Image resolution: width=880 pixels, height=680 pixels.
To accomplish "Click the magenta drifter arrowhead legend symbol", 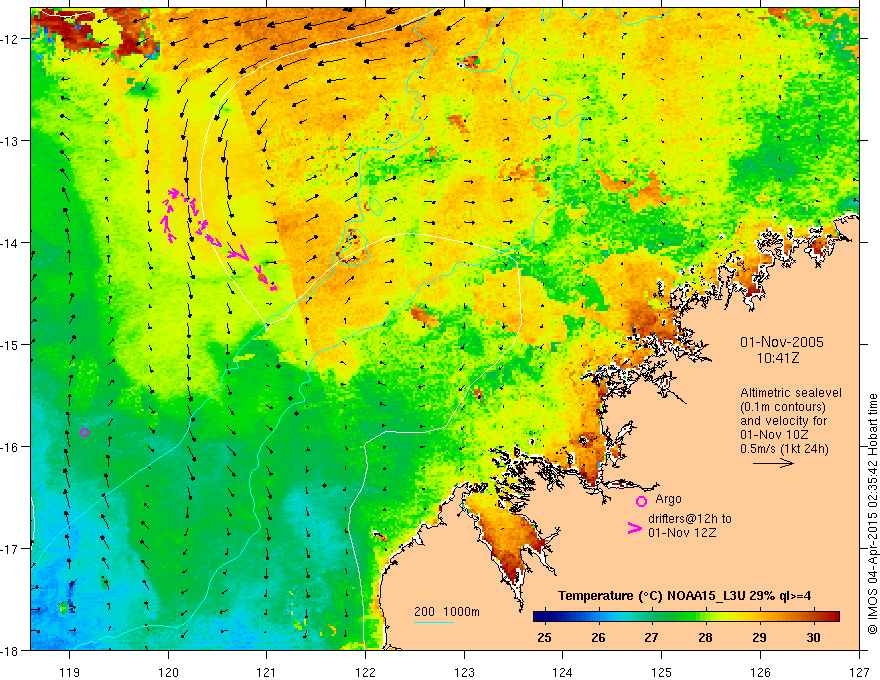I will coord(635,528).
